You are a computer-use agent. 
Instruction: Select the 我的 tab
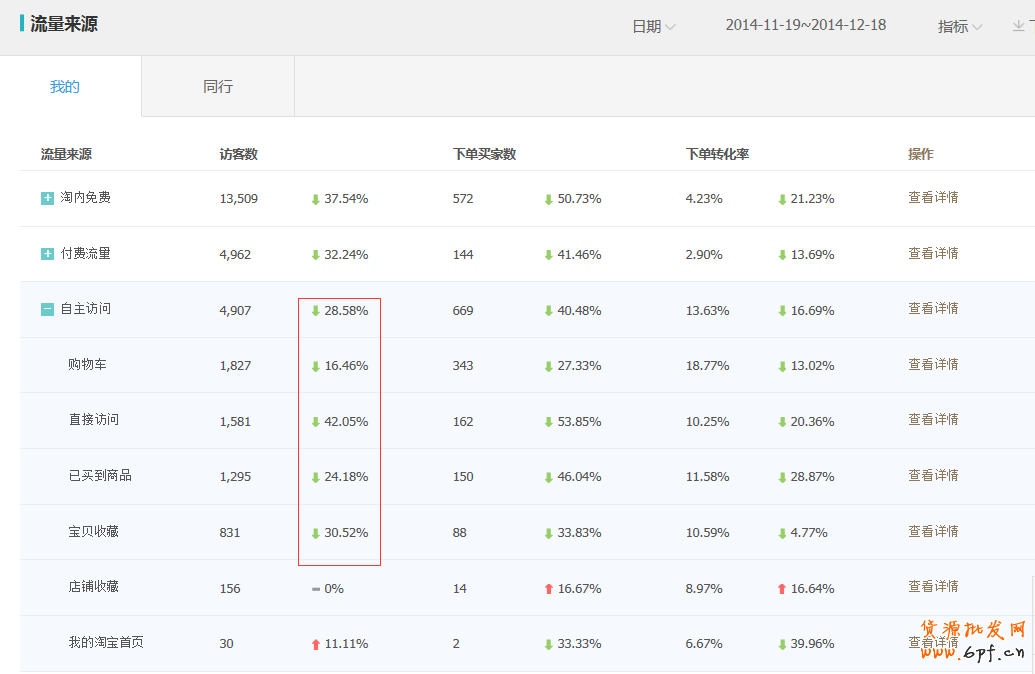[65, 87]
